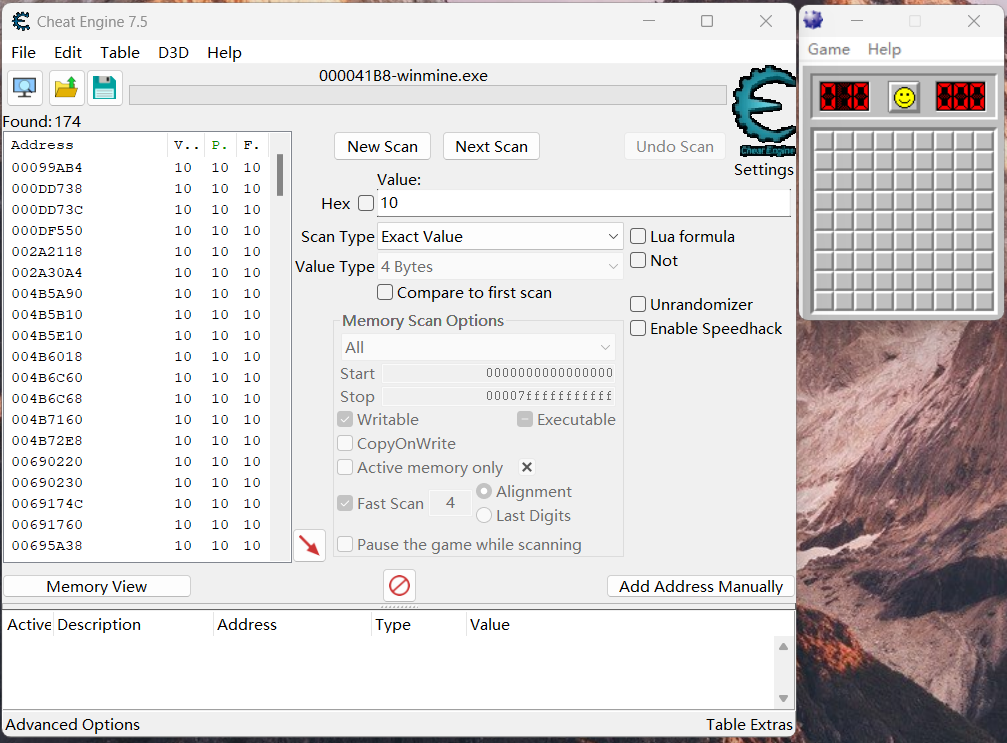Open the Minesweeper Game menu

pos(828,49)
